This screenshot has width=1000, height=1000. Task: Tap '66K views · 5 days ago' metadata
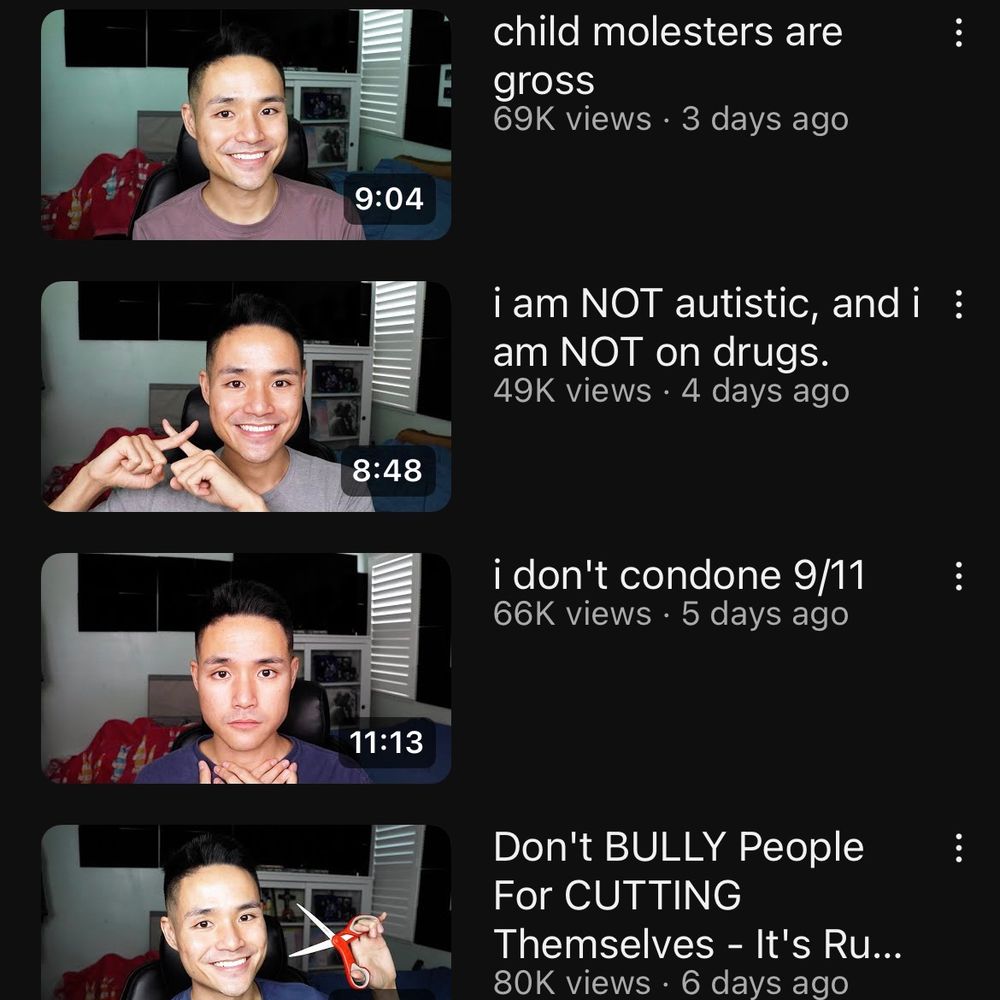coord(670,614)
